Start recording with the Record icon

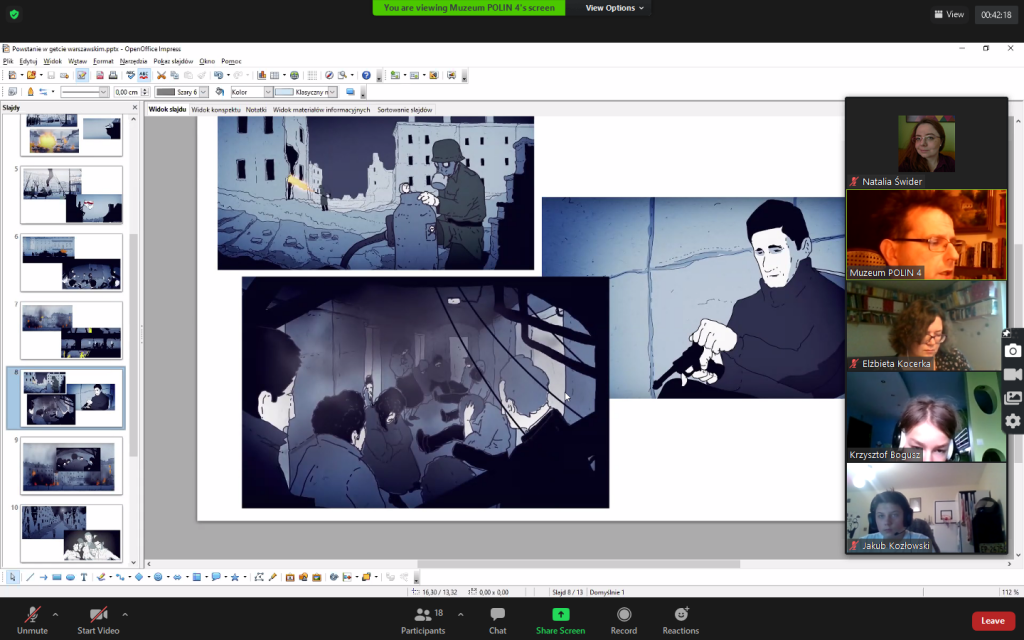624,620
